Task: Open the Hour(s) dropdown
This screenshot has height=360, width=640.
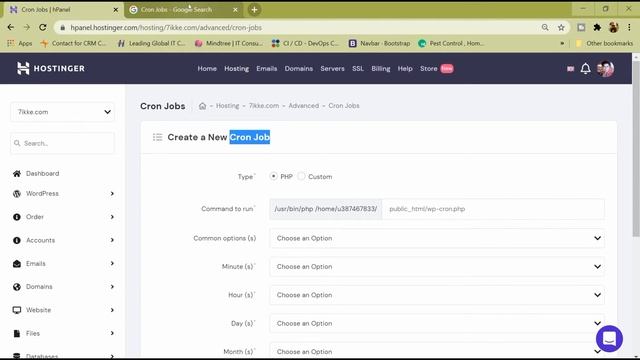Action: click(437, 295)
